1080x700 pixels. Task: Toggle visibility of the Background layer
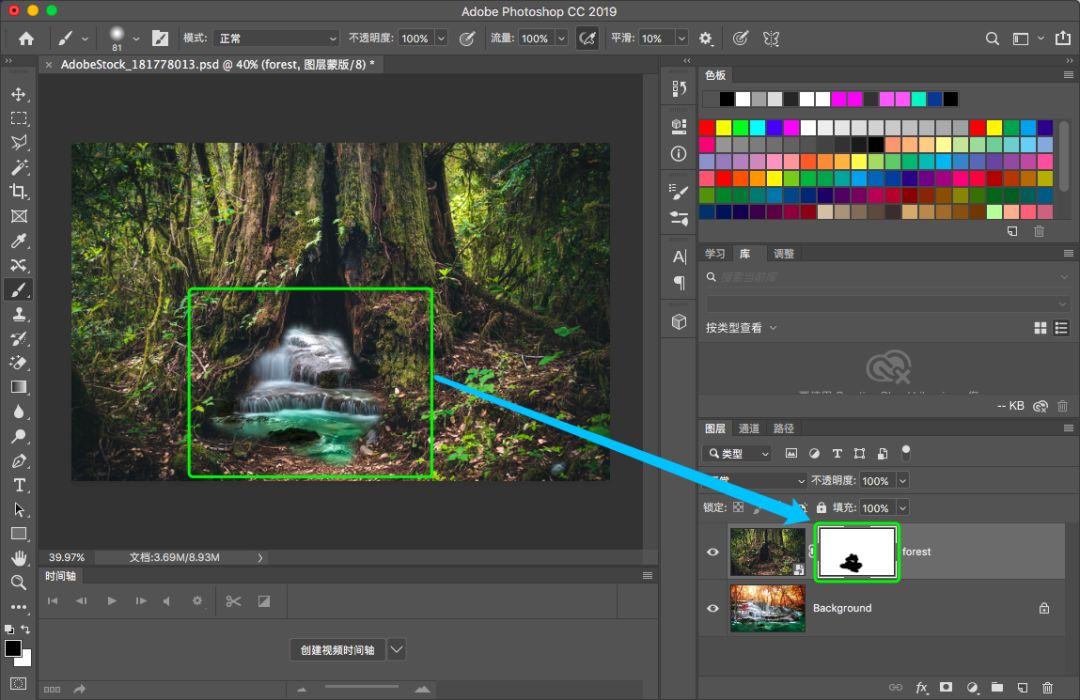click(x=713, y=608)
